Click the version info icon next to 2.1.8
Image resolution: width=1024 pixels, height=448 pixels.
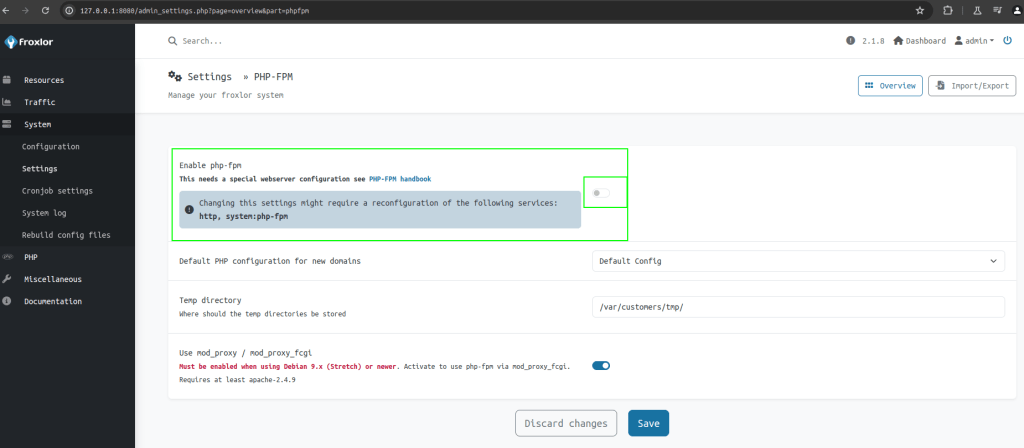[850, 41]
